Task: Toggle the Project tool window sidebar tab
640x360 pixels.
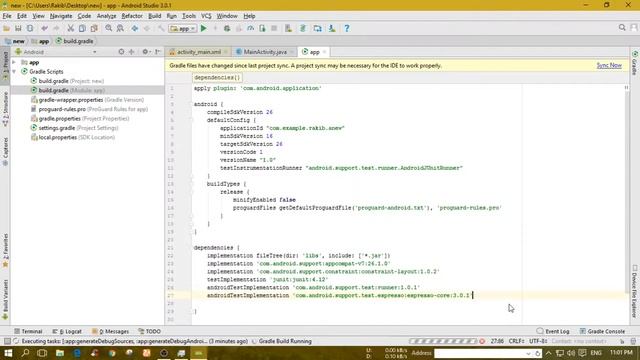Action: 5,65
